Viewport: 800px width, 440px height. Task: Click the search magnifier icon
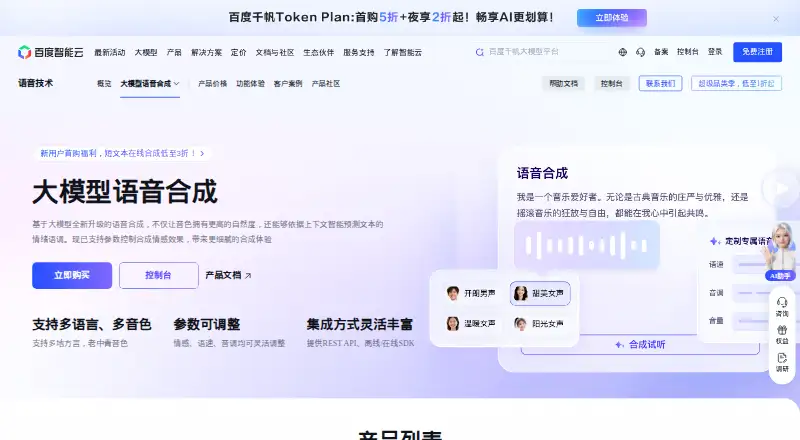(x=479, y=52)
